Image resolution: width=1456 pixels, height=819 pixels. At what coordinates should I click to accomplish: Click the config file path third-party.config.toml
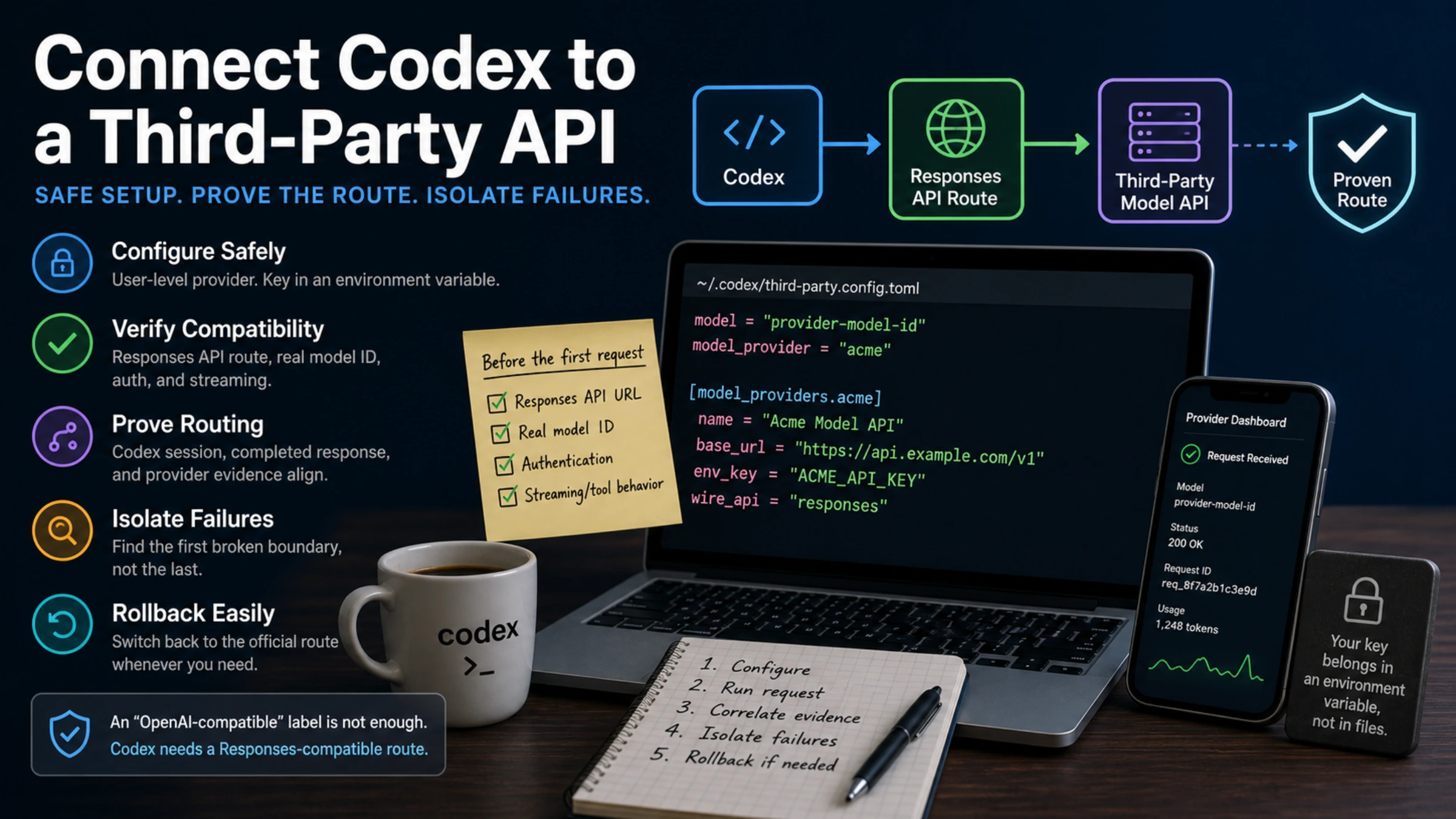pos(807,286)
